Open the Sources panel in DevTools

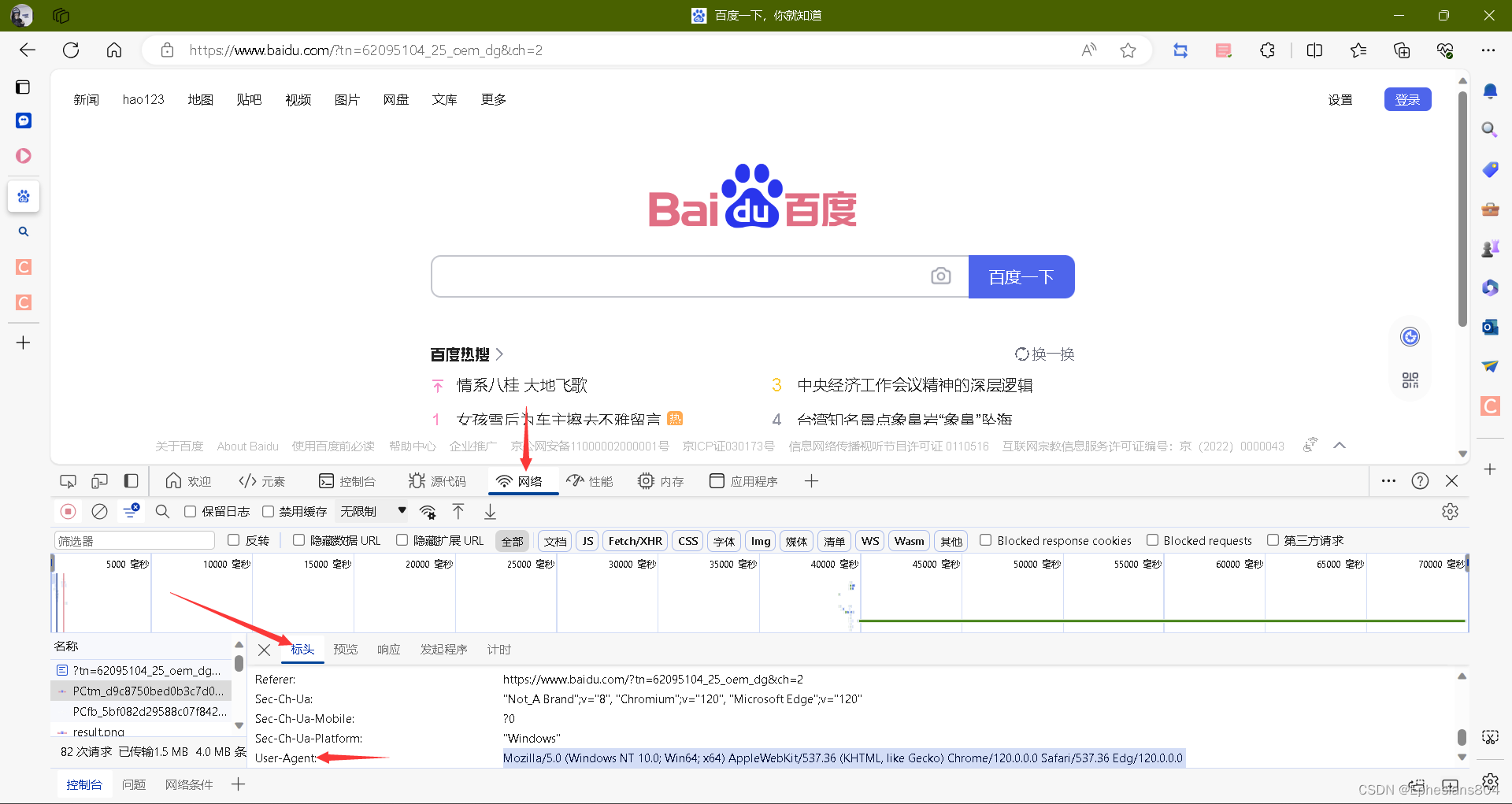pos(439,480)
